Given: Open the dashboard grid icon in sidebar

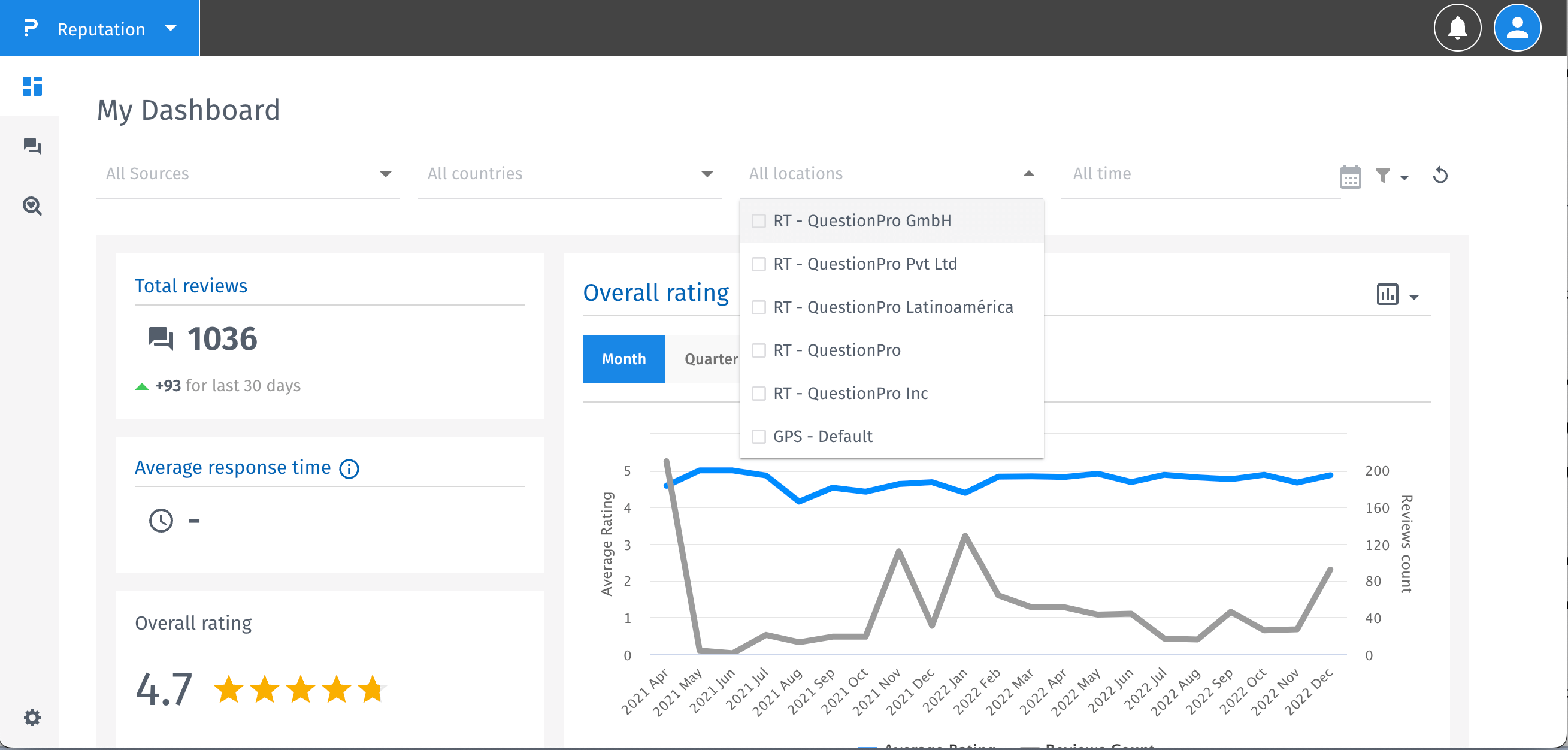Looking at the screenshot, I should 32,86.
